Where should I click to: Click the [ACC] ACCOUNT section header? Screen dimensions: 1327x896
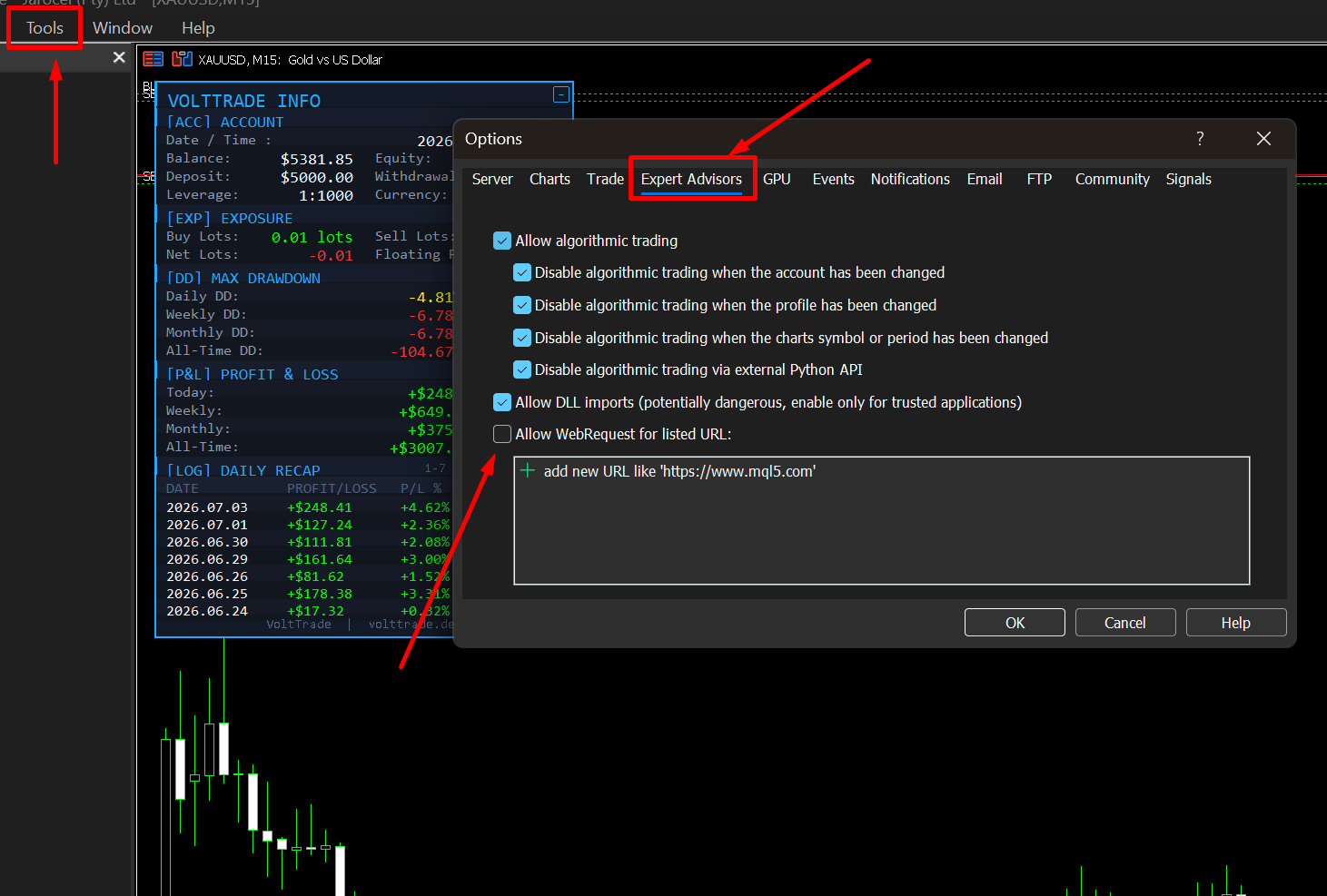(x=225, y=122)
